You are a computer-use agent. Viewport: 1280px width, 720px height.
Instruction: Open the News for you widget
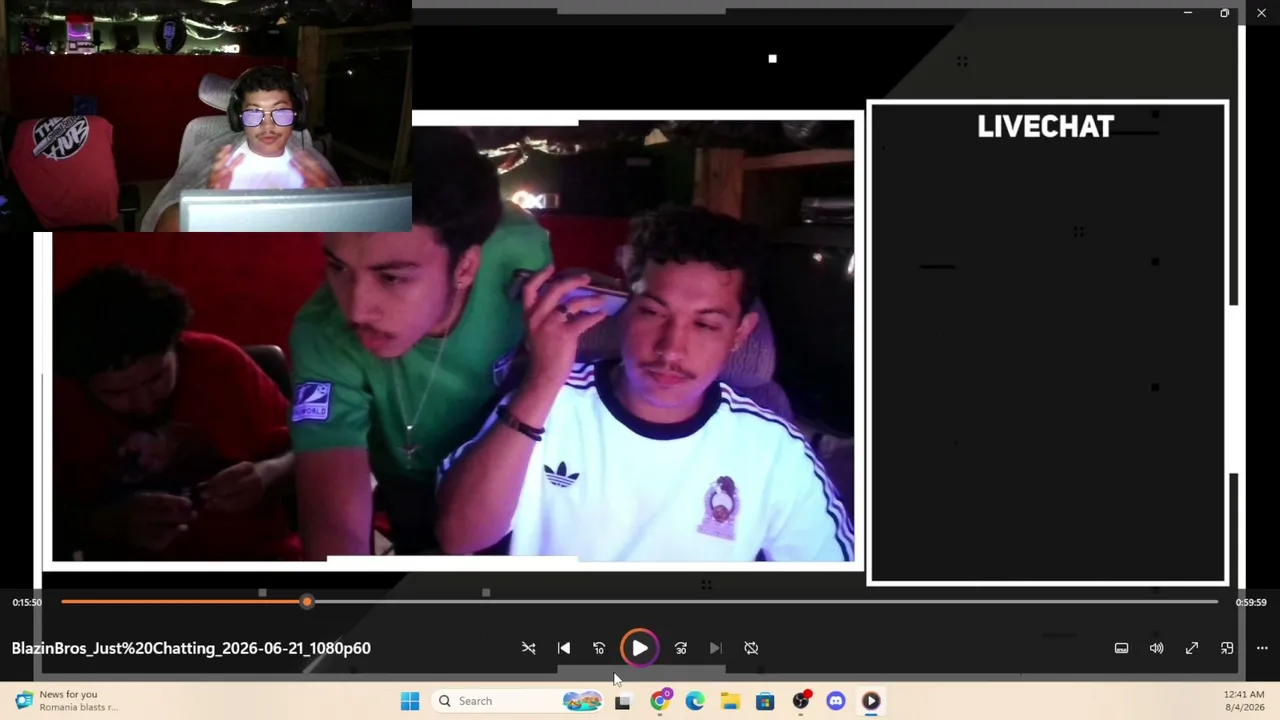(66, 701)
